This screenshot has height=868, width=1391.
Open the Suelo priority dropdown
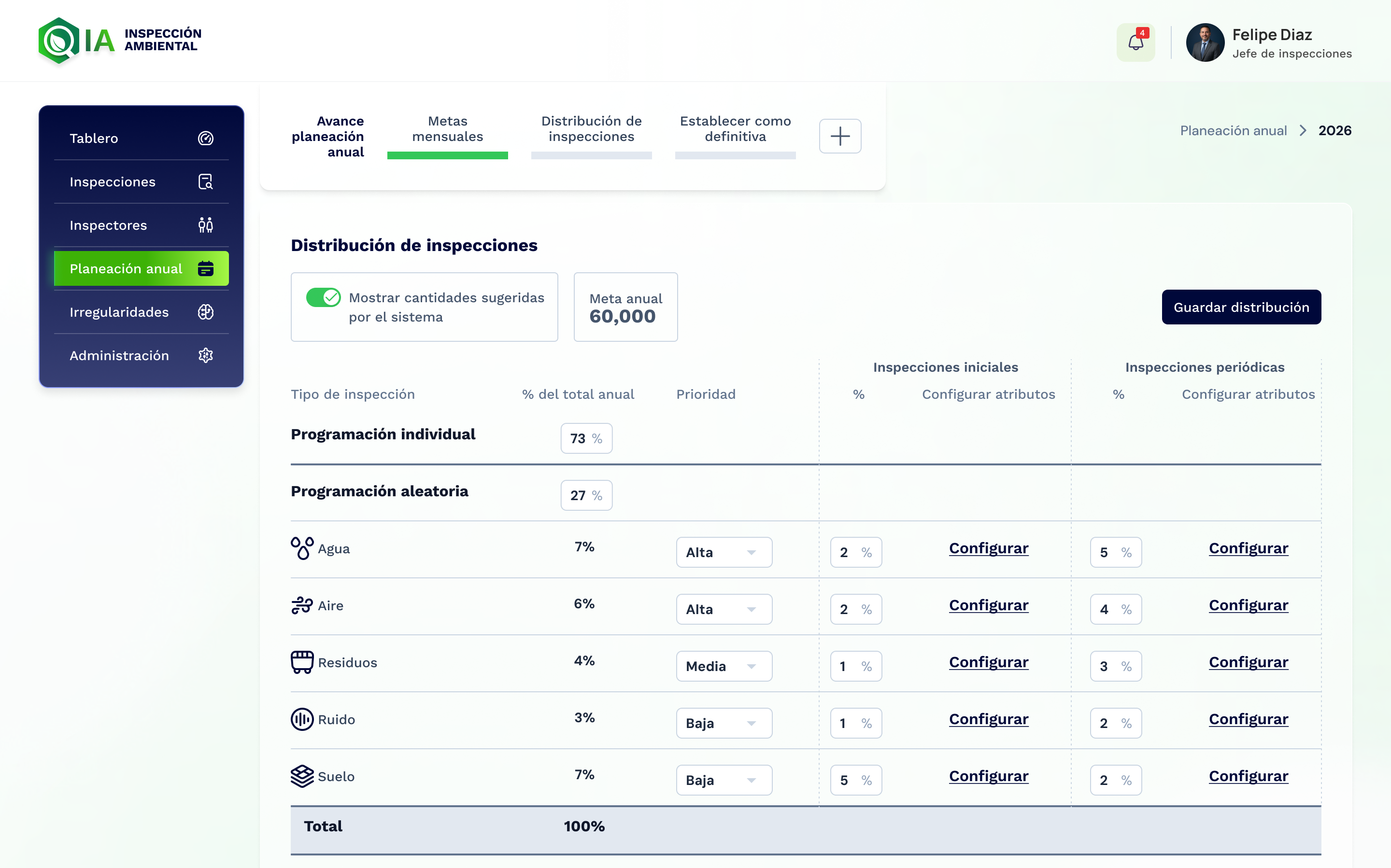point(724,780)
